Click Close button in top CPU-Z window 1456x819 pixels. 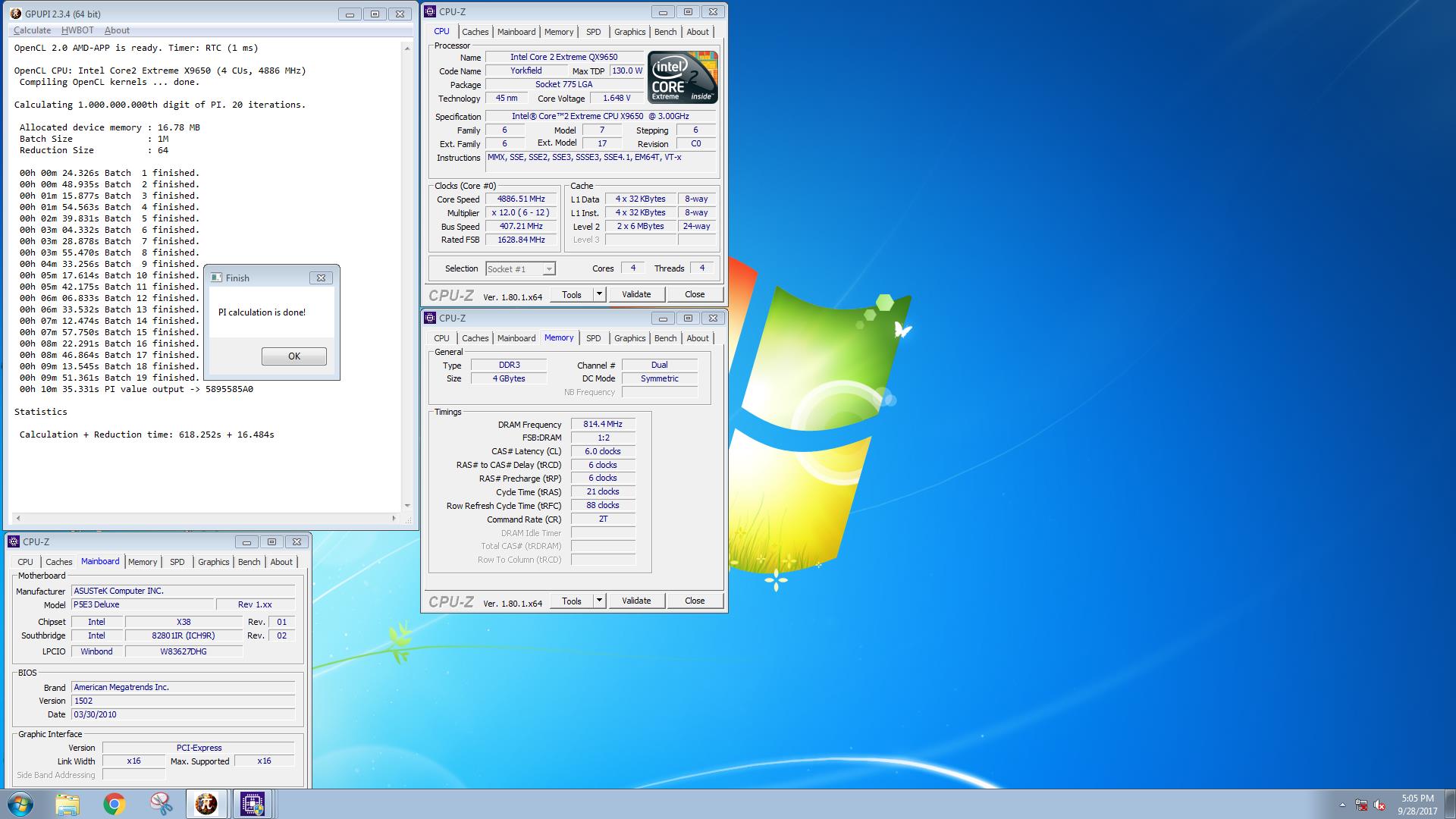(695, 294)
